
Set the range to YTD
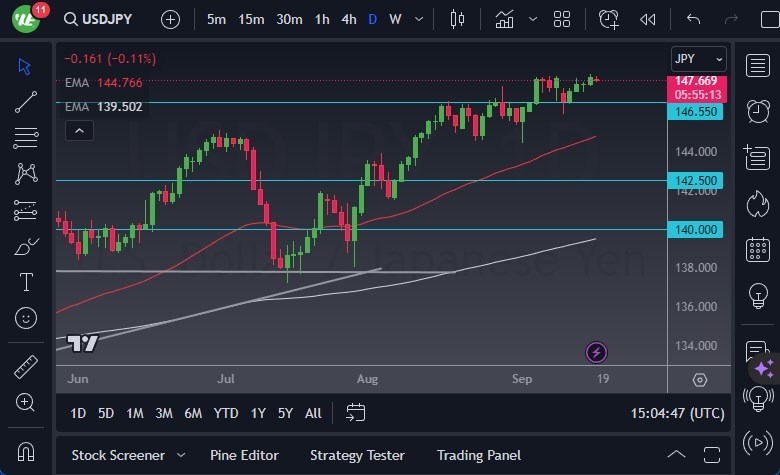pos(226,413)
